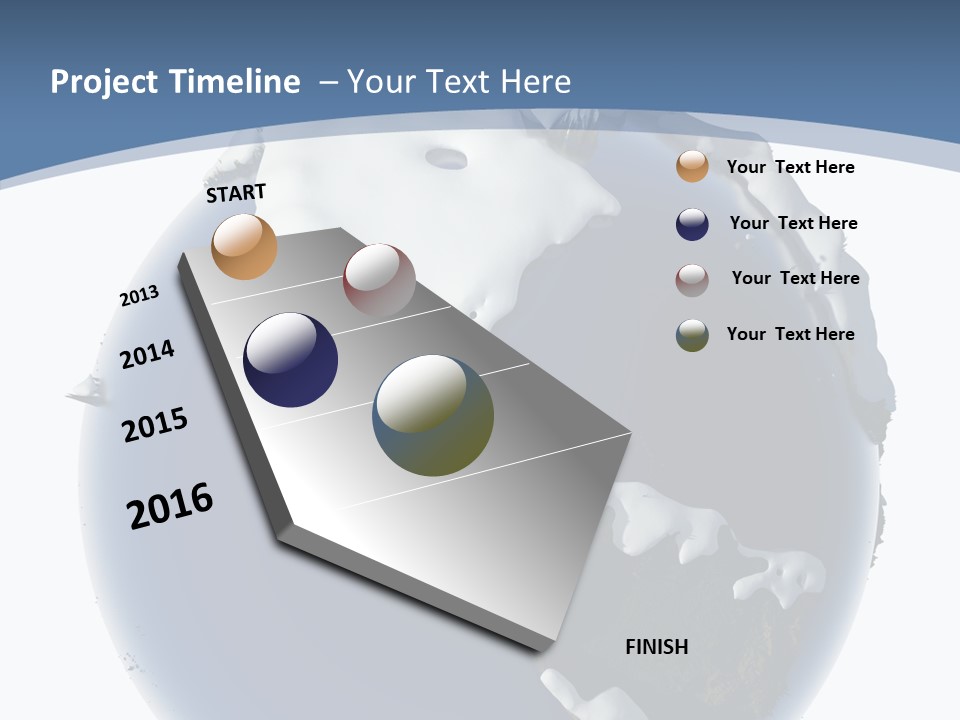
Task: Select the red-gray legend bullet sphere
Action: (692, 279)
